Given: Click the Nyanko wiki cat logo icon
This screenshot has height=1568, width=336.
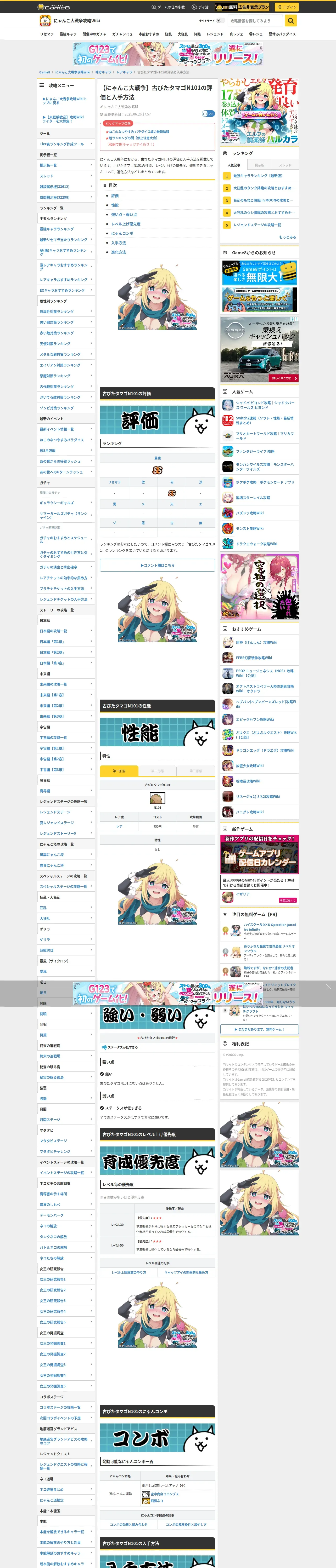Looking at the screenshot, I should click(x=44, y=21).
